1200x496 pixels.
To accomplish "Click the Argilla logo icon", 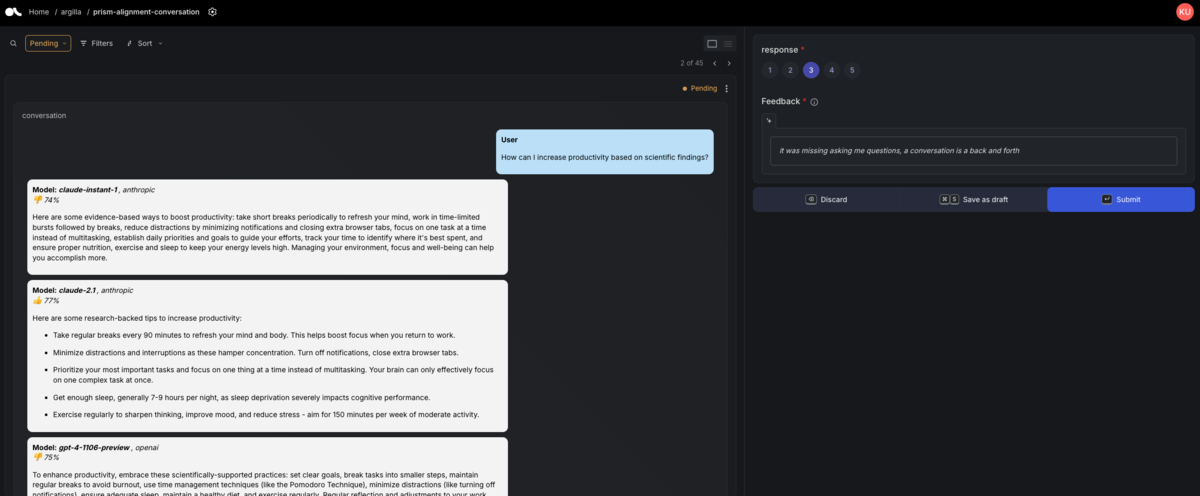I will coord(12,11).
